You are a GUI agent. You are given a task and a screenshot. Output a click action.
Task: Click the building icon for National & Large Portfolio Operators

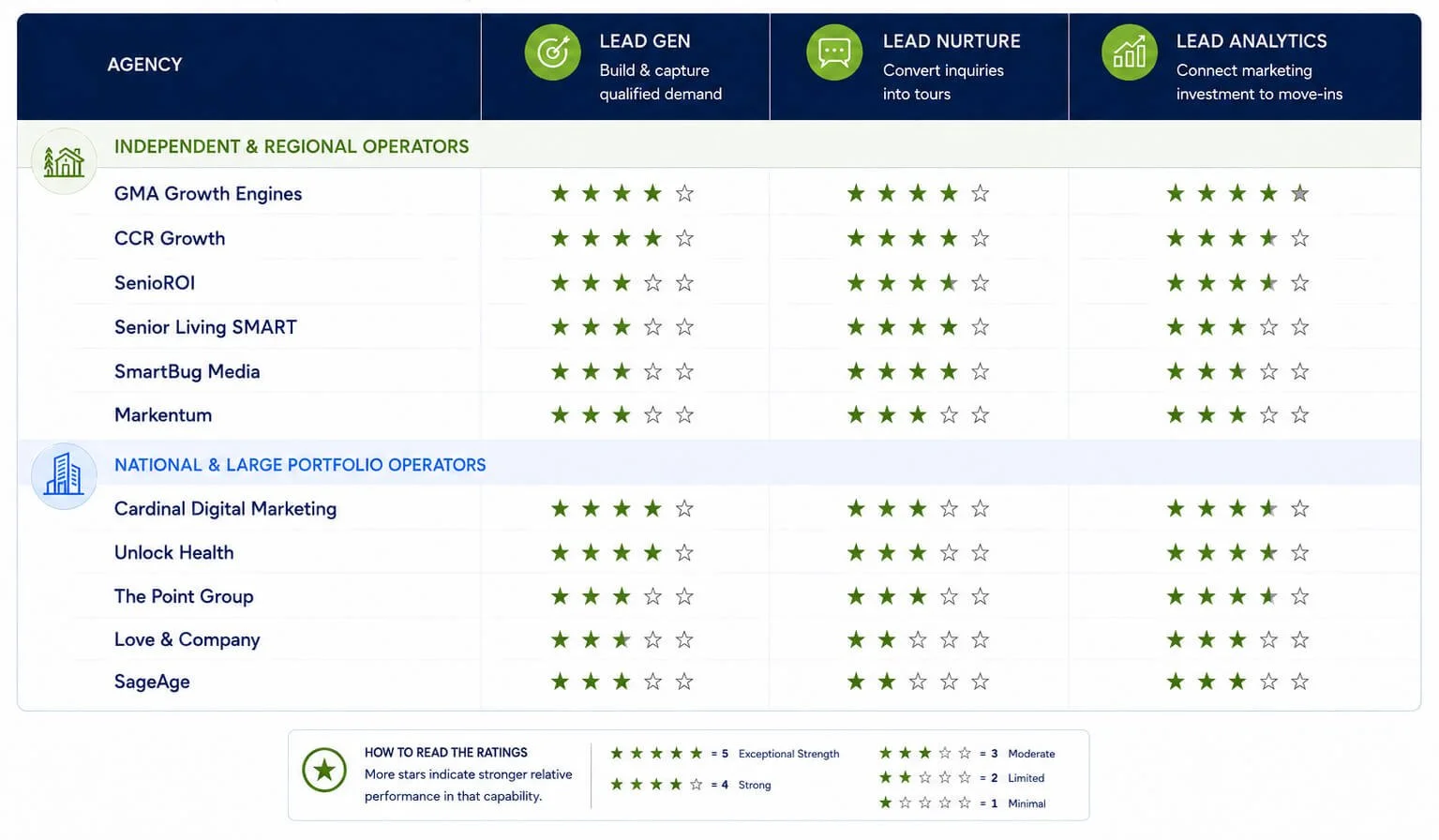click(64, 475)
